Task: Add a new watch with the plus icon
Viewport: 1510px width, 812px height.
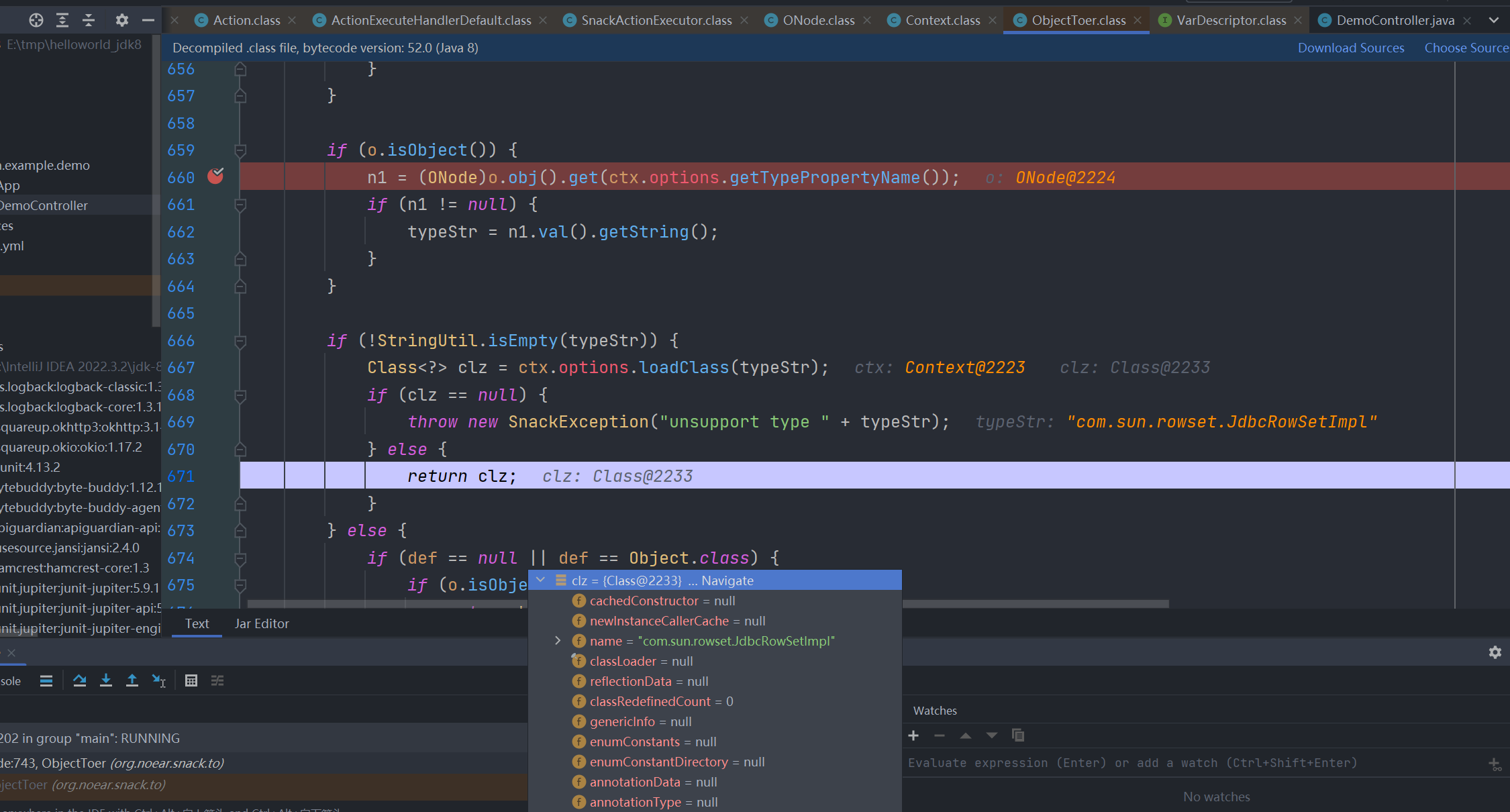Action: point(913,735)
